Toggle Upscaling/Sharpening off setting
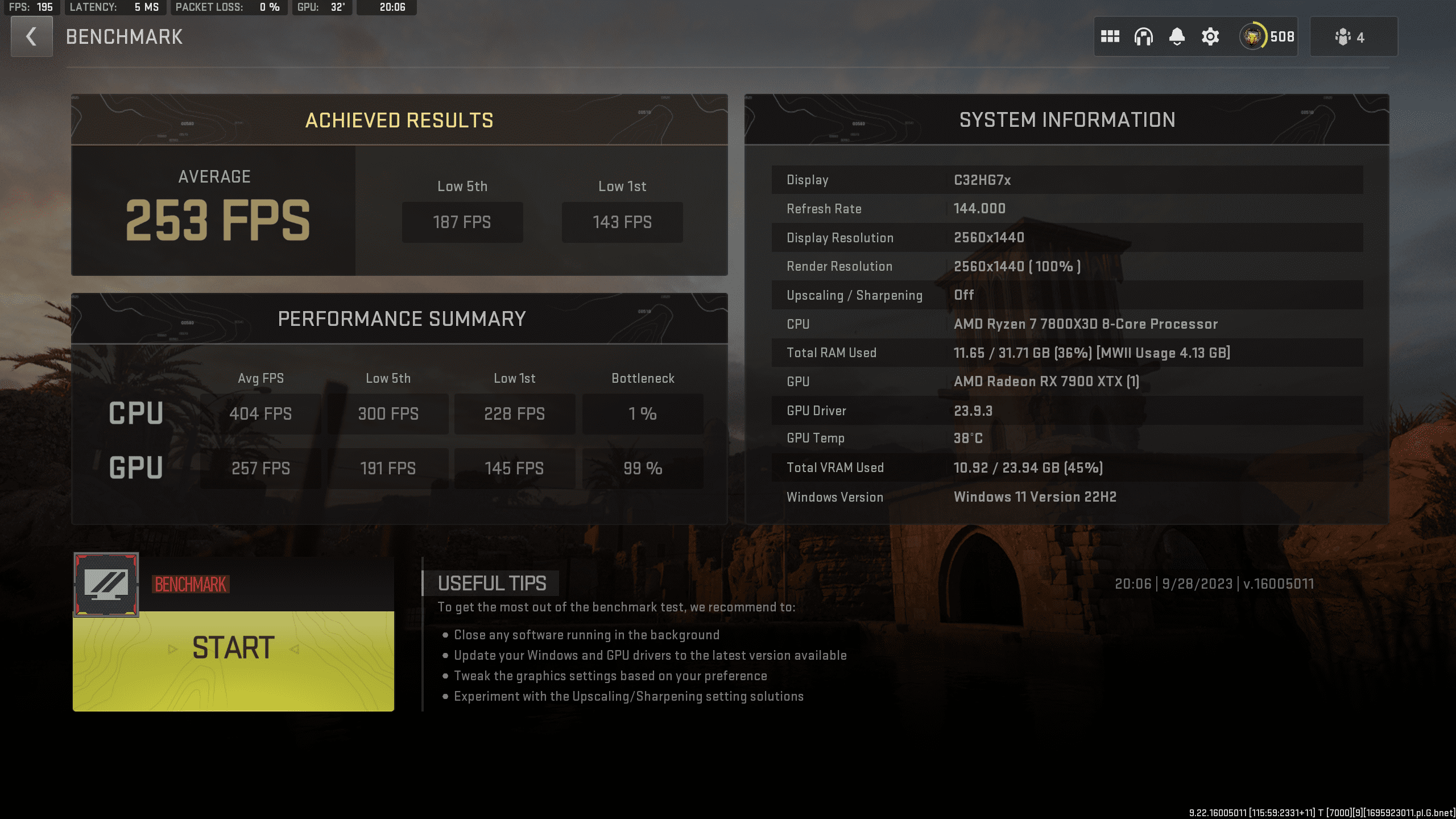The width and height of the screenshot is (1456, 819). (x=963, y=294)
